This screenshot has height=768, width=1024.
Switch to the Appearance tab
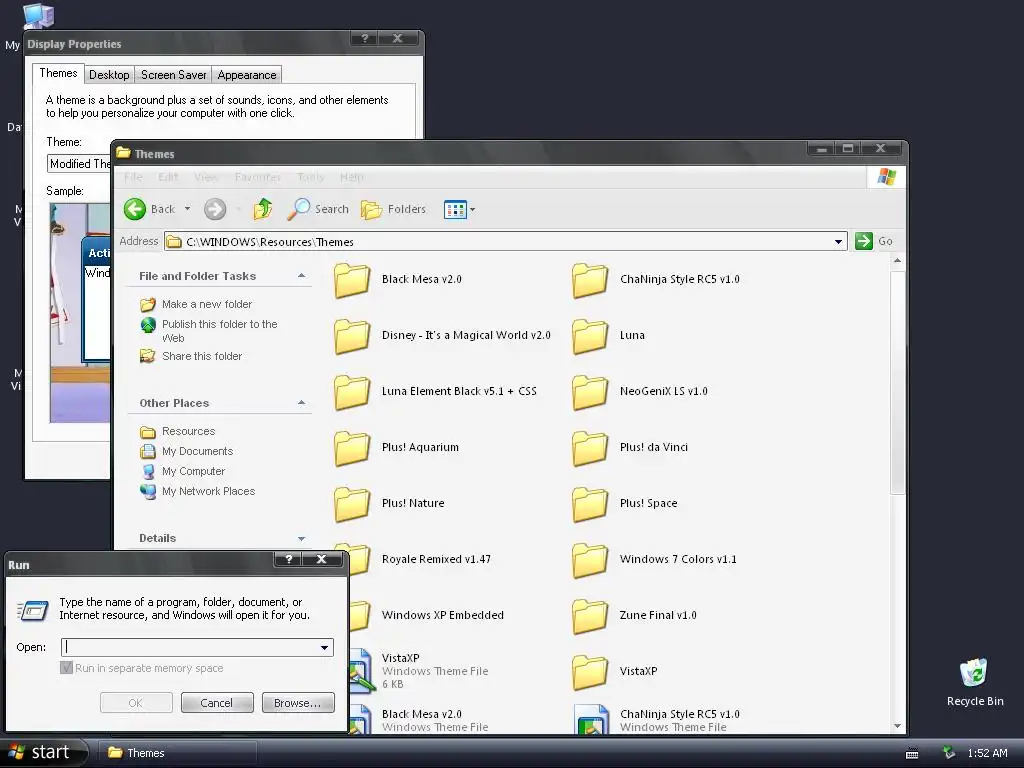[247, 75]
